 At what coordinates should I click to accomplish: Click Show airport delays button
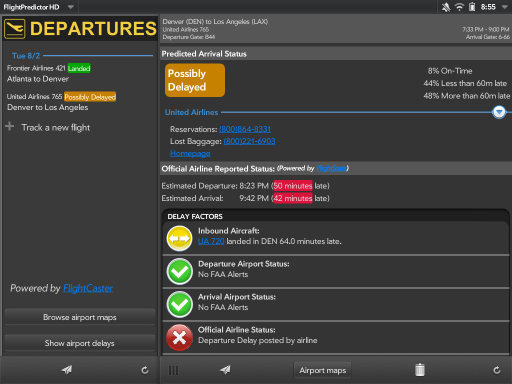click(80, 343)
